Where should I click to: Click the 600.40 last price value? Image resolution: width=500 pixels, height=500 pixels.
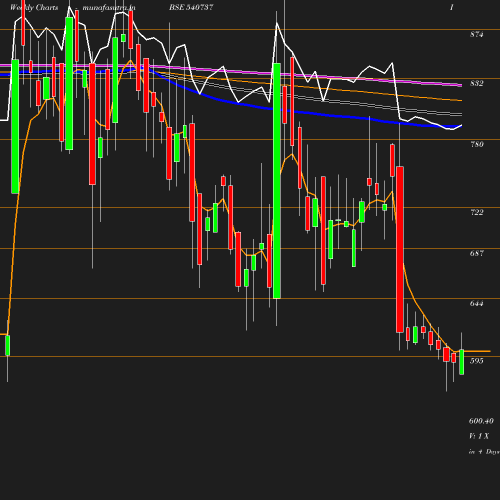tap(481, 421)
